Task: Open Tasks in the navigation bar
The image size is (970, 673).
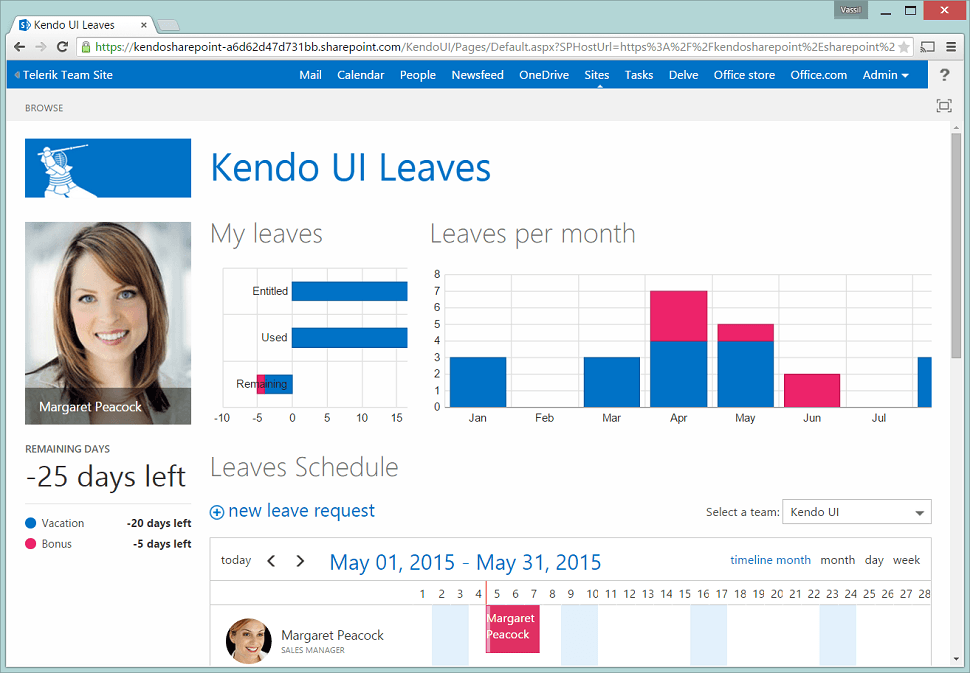Action: coord(639,75)
